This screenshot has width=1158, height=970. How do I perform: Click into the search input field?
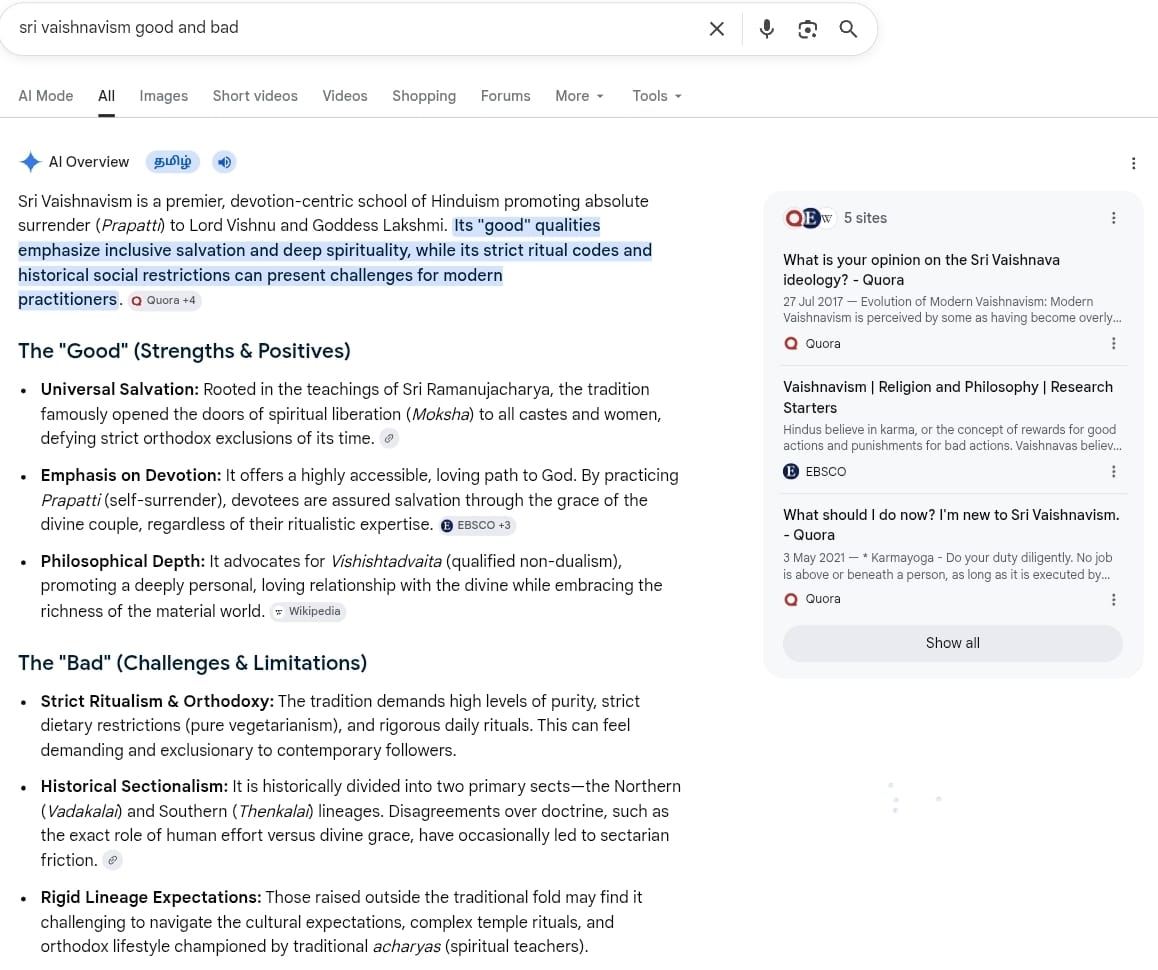354,28
